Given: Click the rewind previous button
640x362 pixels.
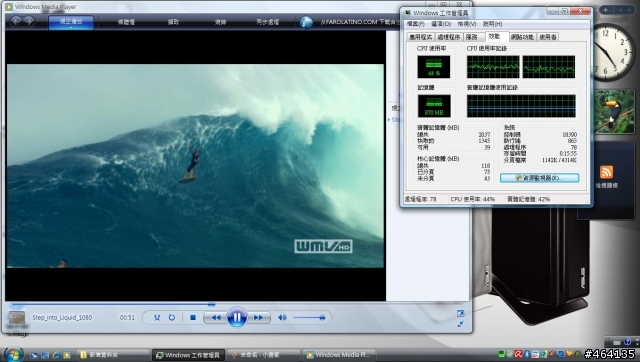Looking at the screenshot, I should 216,318.
